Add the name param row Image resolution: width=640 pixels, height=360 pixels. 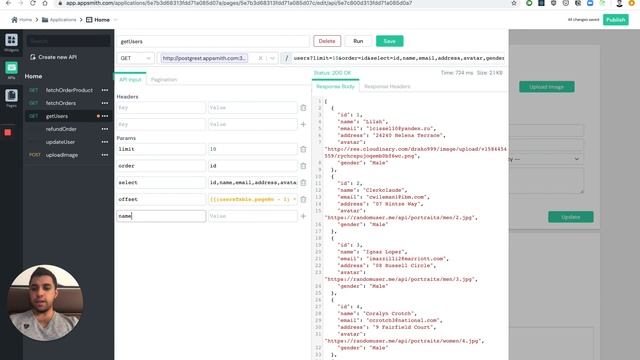point(303,216)
